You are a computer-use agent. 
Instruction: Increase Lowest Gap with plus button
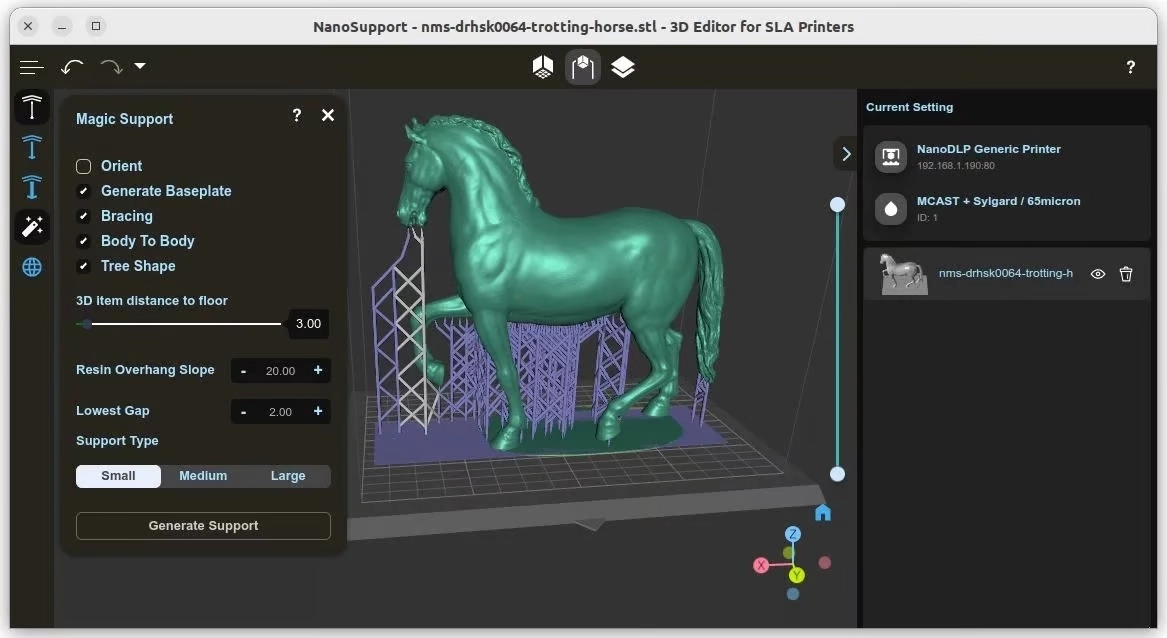318,411
